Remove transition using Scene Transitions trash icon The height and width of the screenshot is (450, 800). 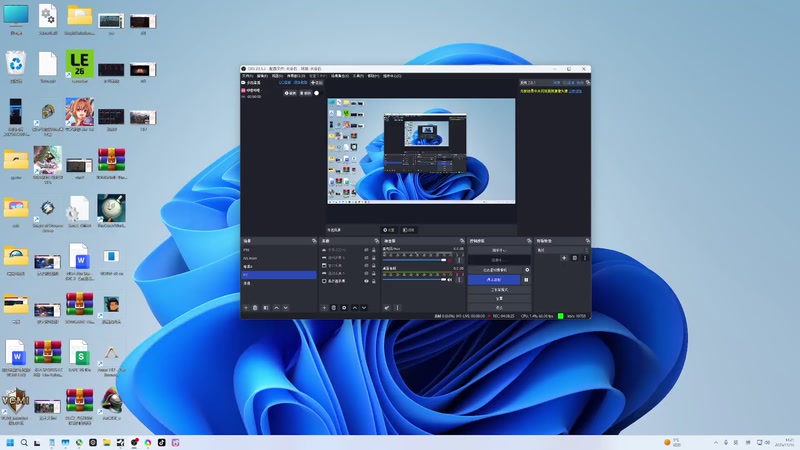(x=574, y=258)
